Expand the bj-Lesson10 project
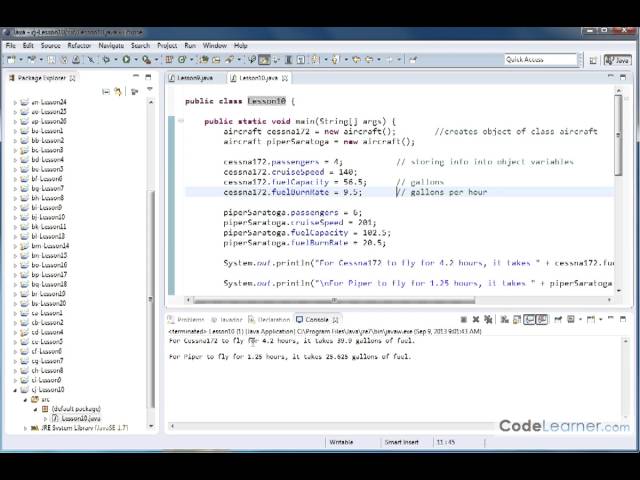This screenshot has width=640, height=480. 15,217
